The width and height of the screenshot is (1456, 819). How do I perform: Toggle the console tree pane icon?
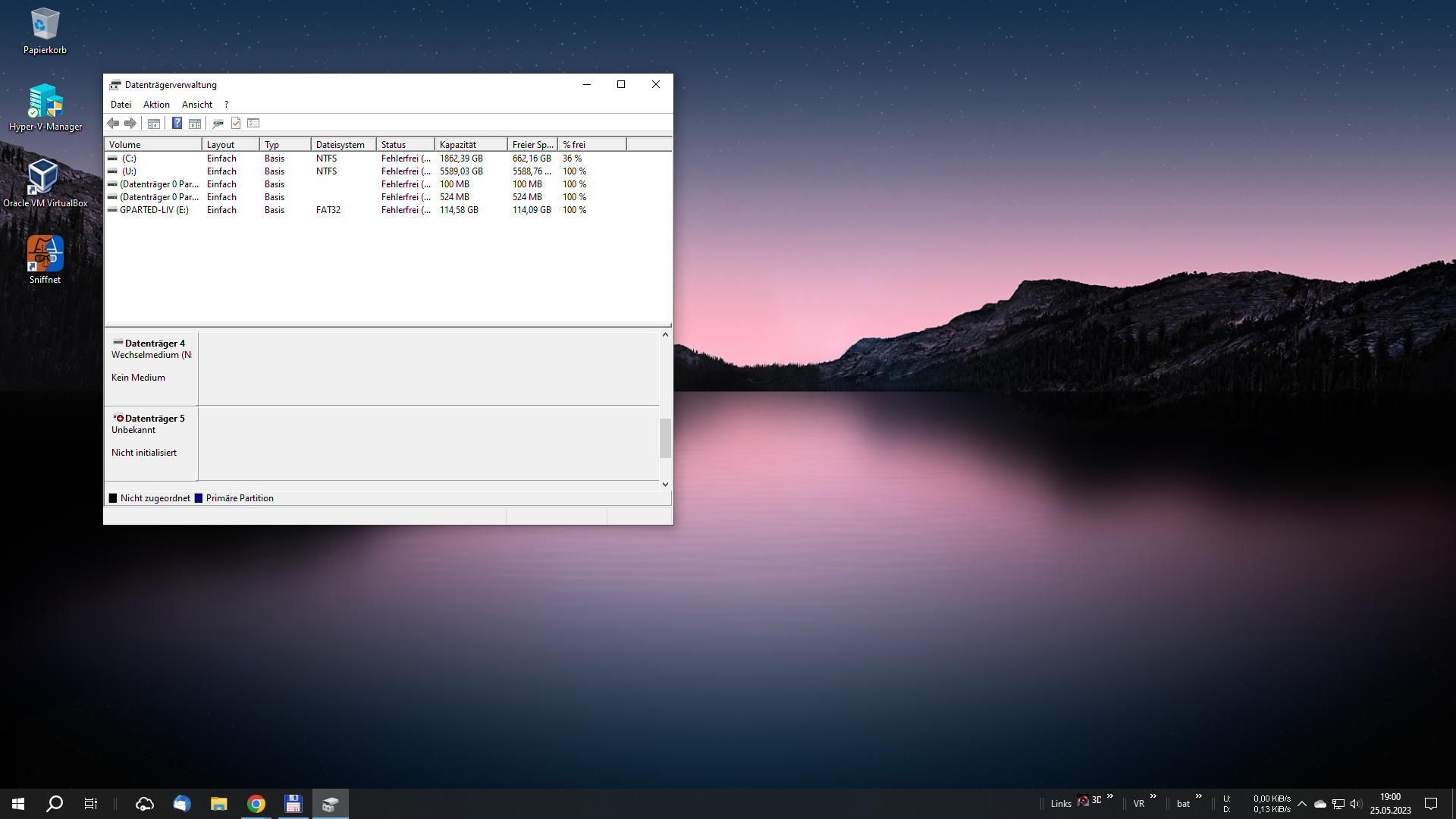click(x=154, y=123)
